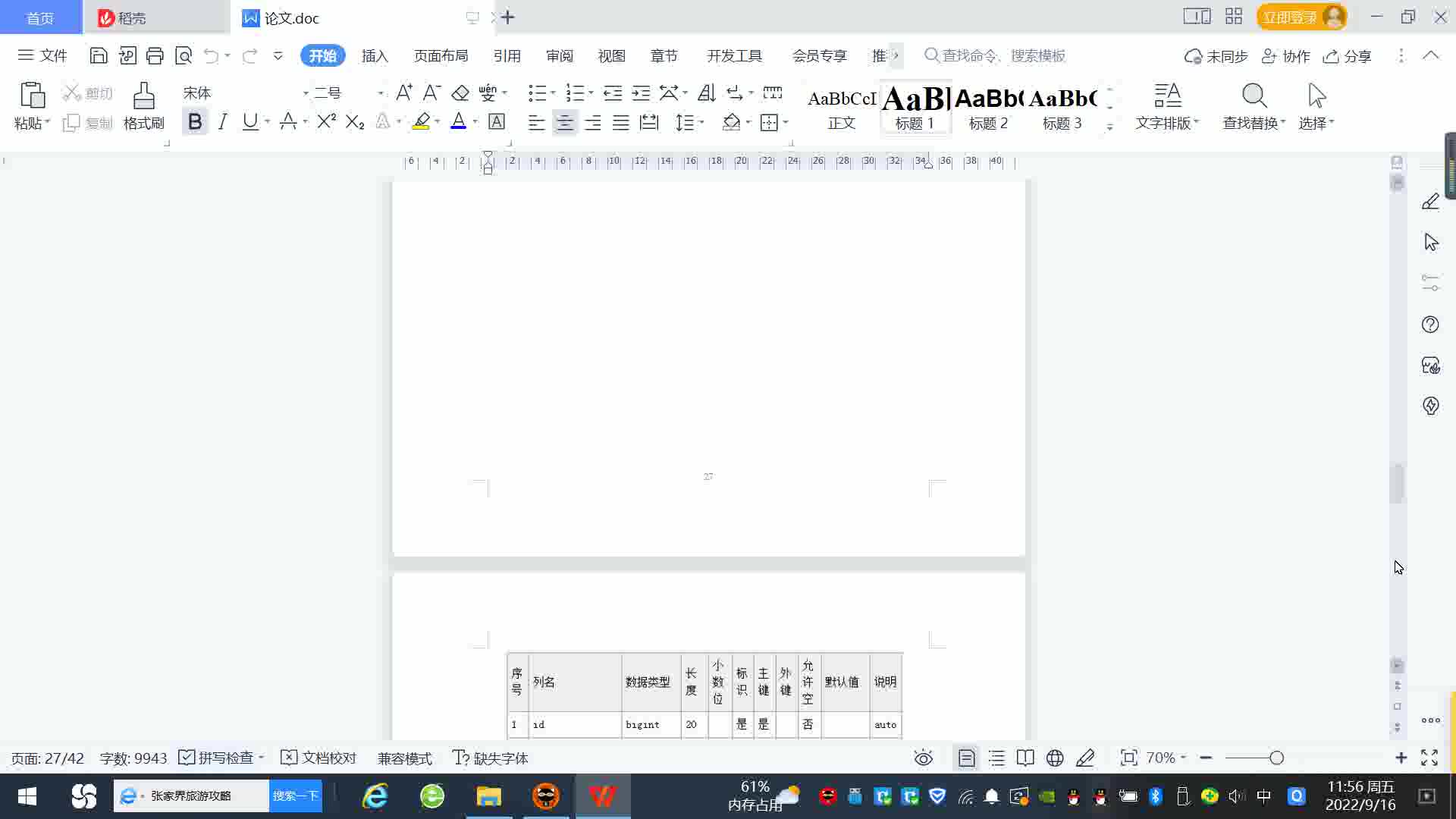Select center alignment icon
The height and width of the screenshot is (819, 1456).
point(564,122)
